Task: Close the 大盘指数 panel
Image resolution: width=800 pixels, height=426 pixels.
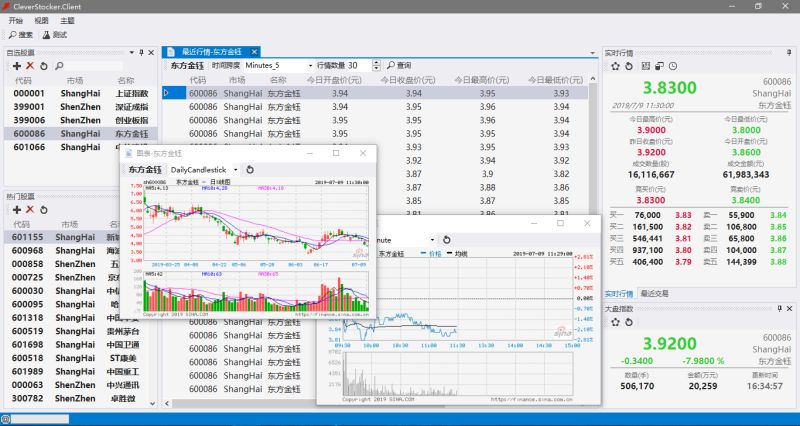Action: (789, 309)
